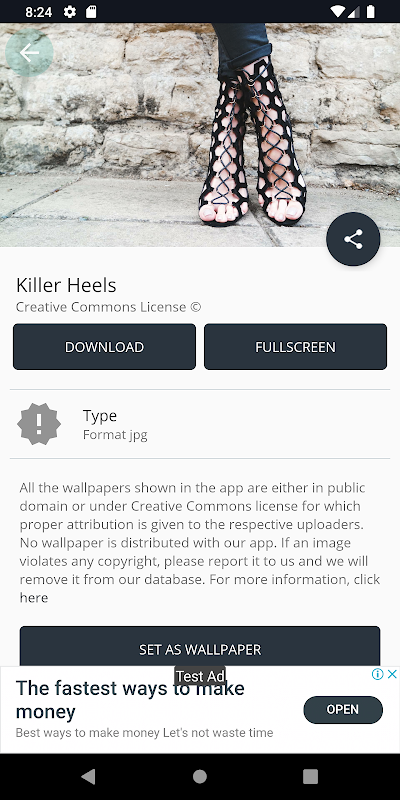Tap the Android back navigation button

88,777
